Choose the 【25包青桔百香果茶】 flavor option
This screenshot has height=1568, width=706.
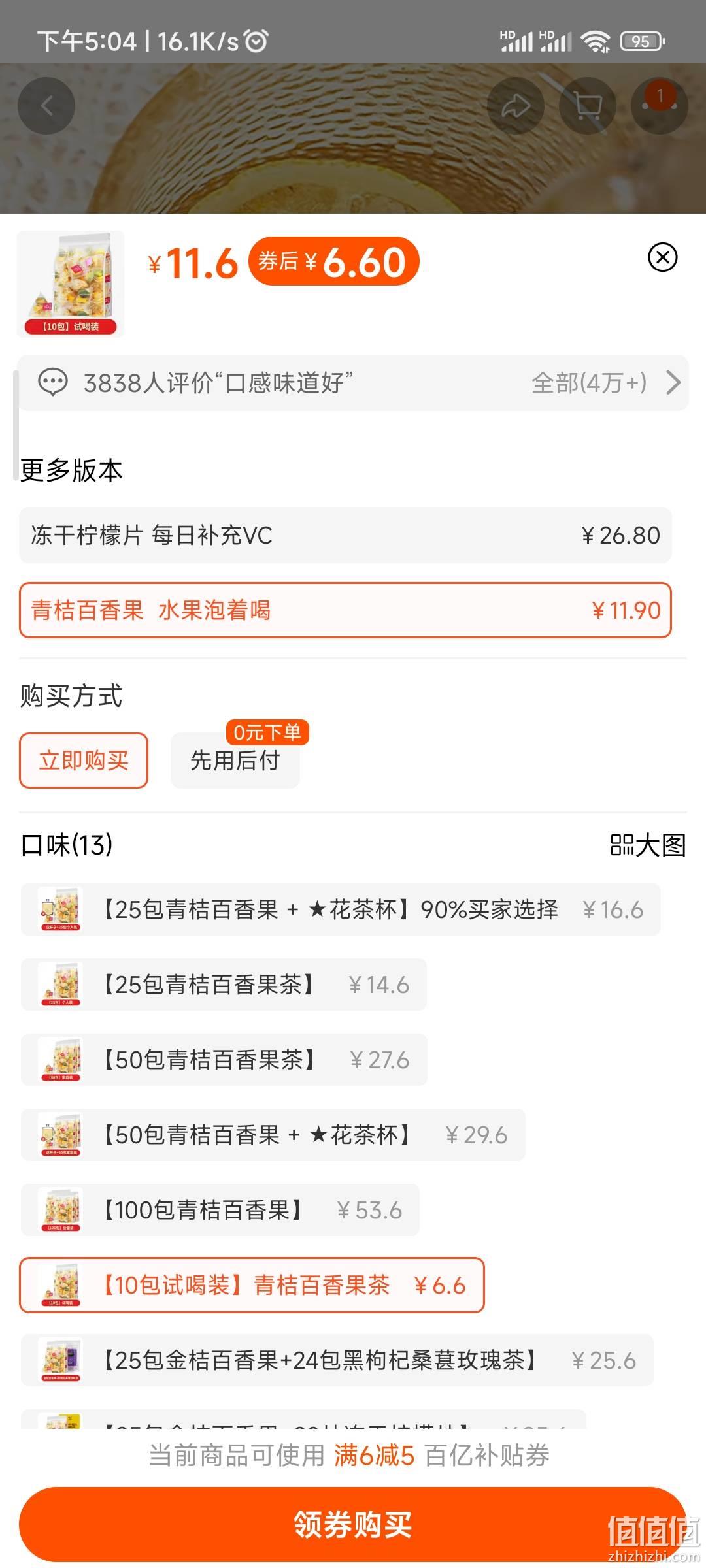click(x=224, y=985)
